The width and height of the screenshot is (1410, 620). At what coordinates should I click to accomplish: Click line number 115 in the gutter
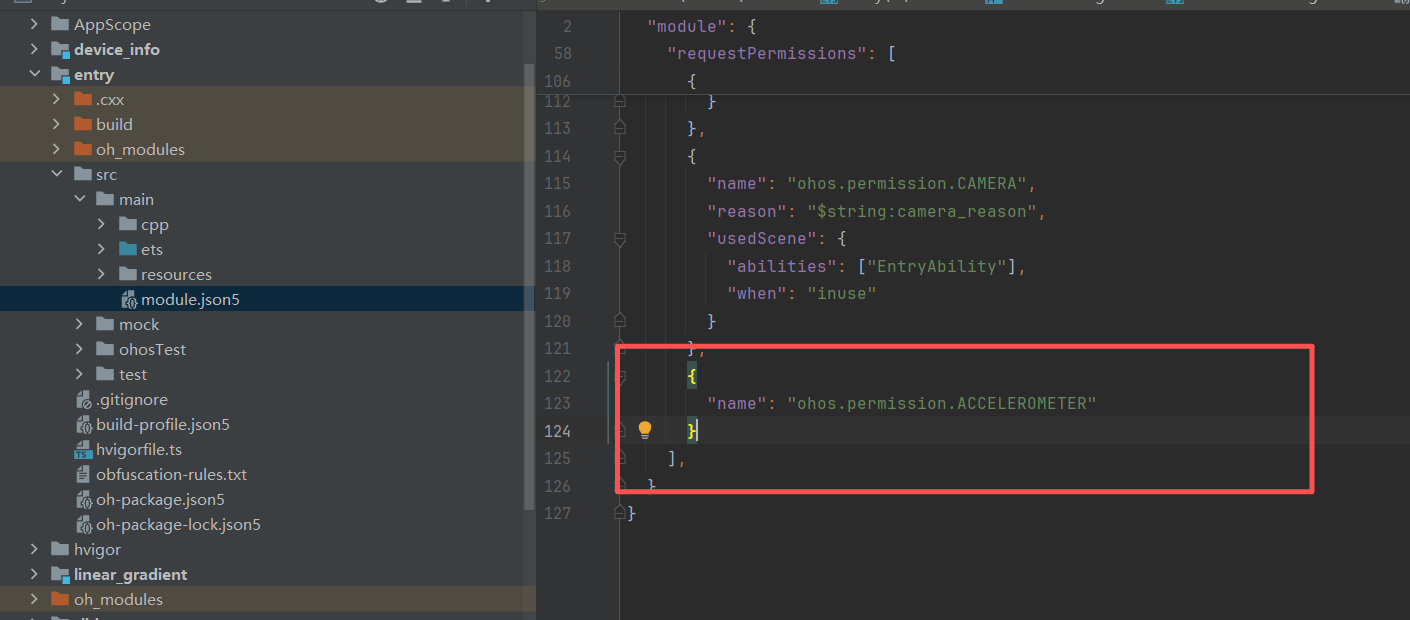(x=557, y=183)
